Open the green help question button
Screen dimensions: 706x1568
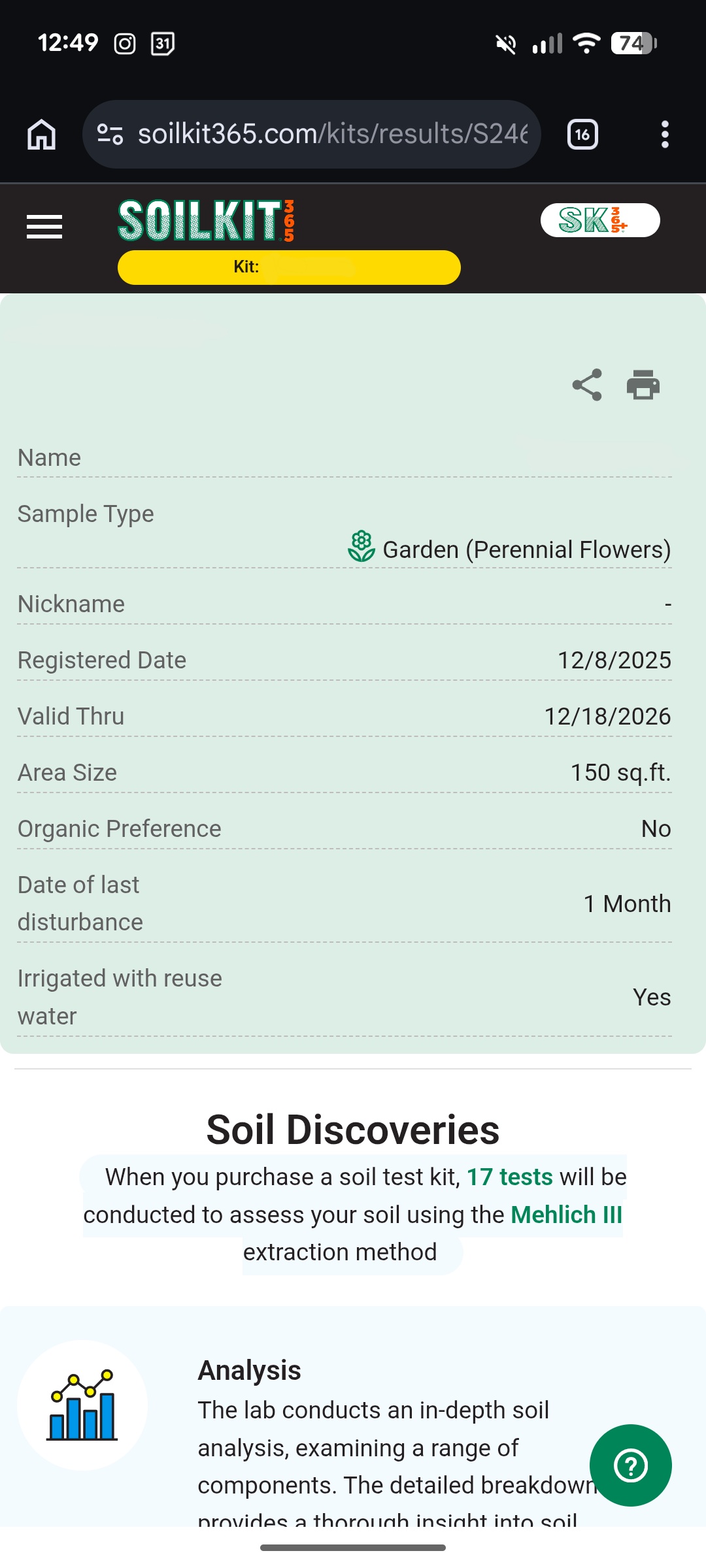(630, 1465)
